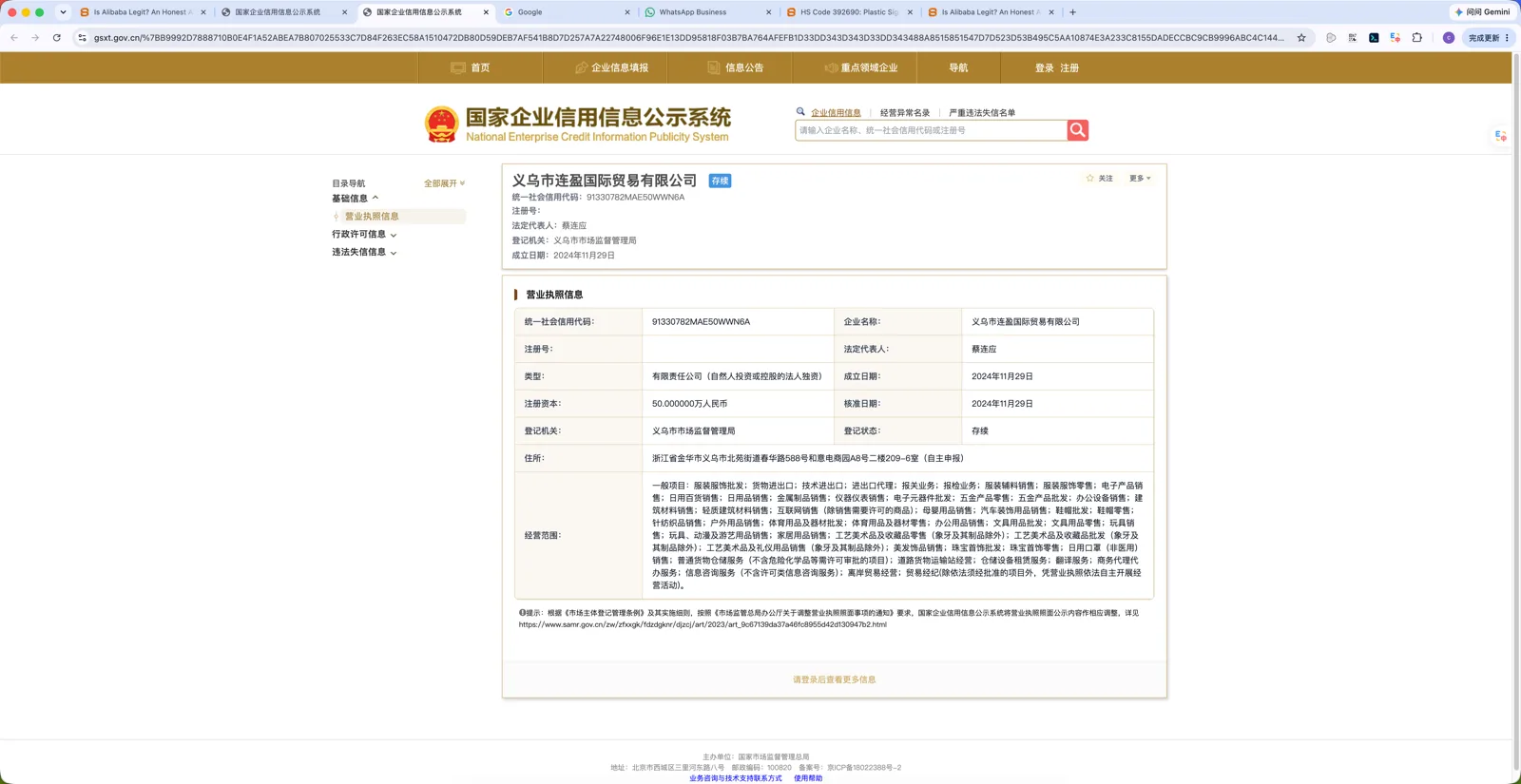
Task: Go forward with the browser forward arrow
Action: coord(35,38)
